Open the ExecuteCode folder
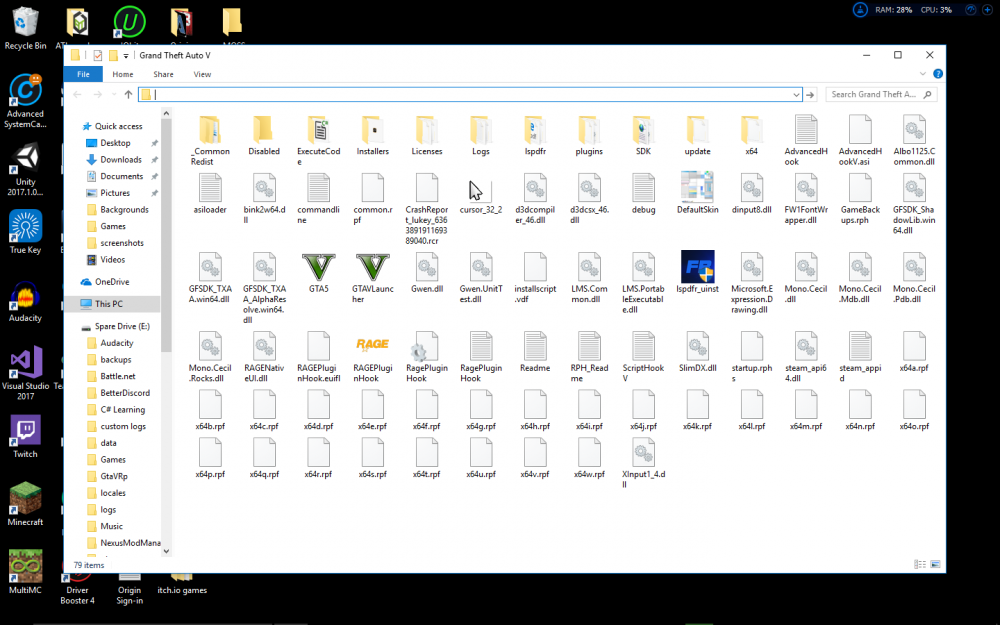1000x625 pixels. (318, 129)
